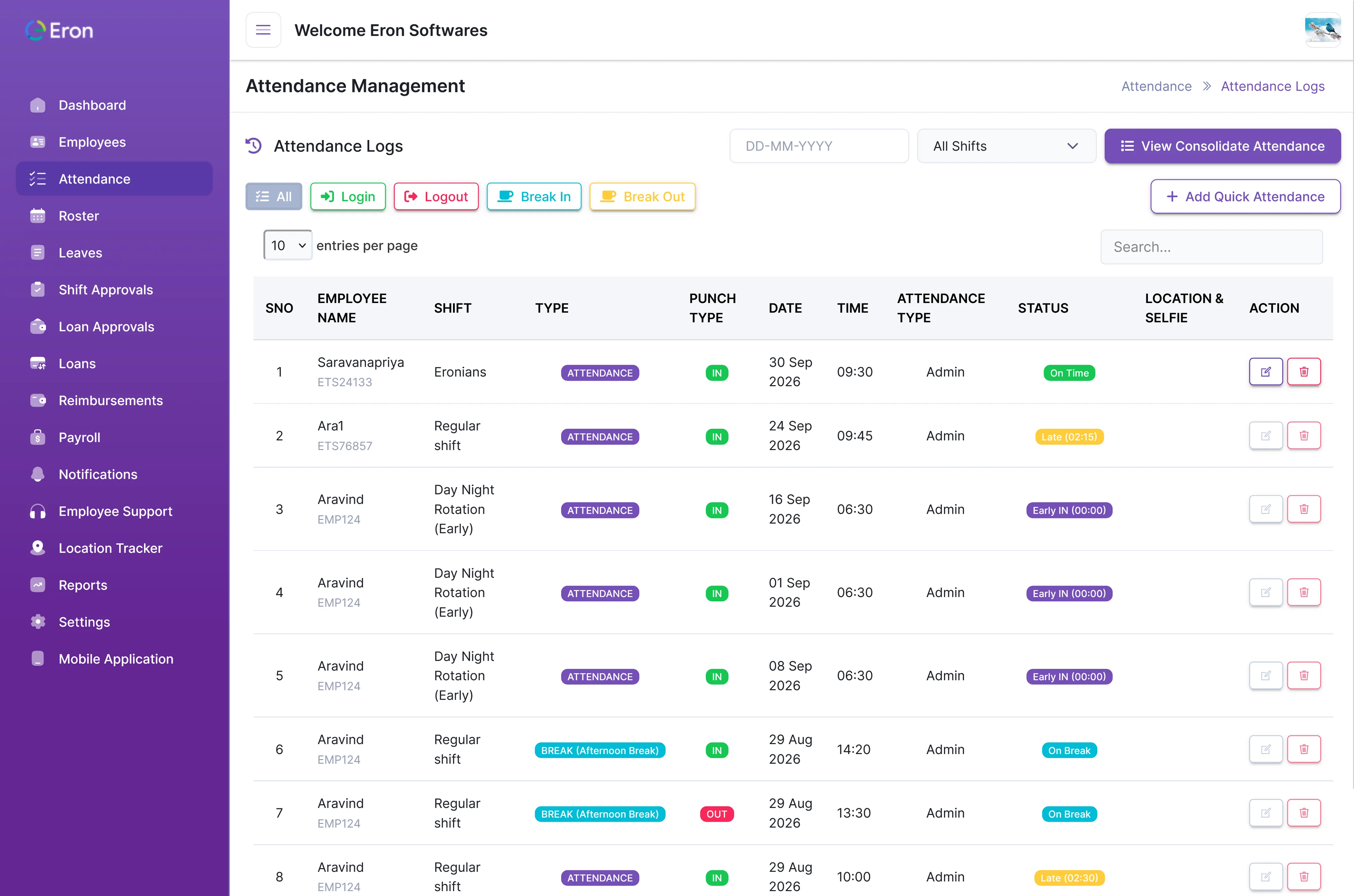
Task: Click the Attendance Logs breadcrumb
Action: pyautogui.click(x=1272, y=86)
